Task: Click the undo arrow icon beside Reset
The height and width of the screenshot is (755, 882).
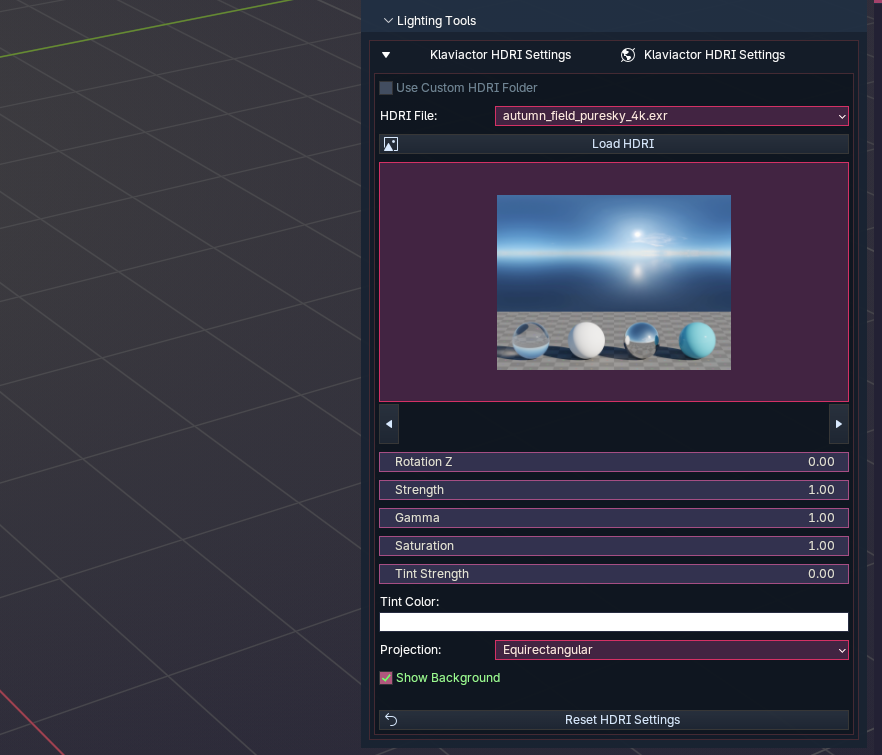Action: [x=391, y=720]
